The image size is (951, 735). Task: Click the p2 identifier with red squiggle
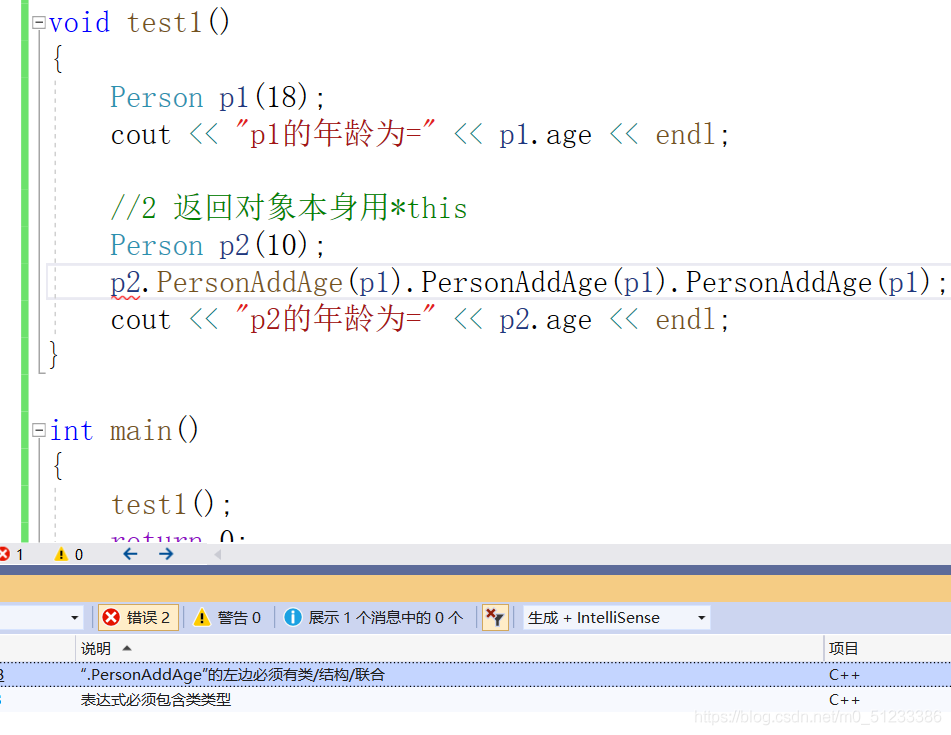pyautogui.click(x=125, y=283)
